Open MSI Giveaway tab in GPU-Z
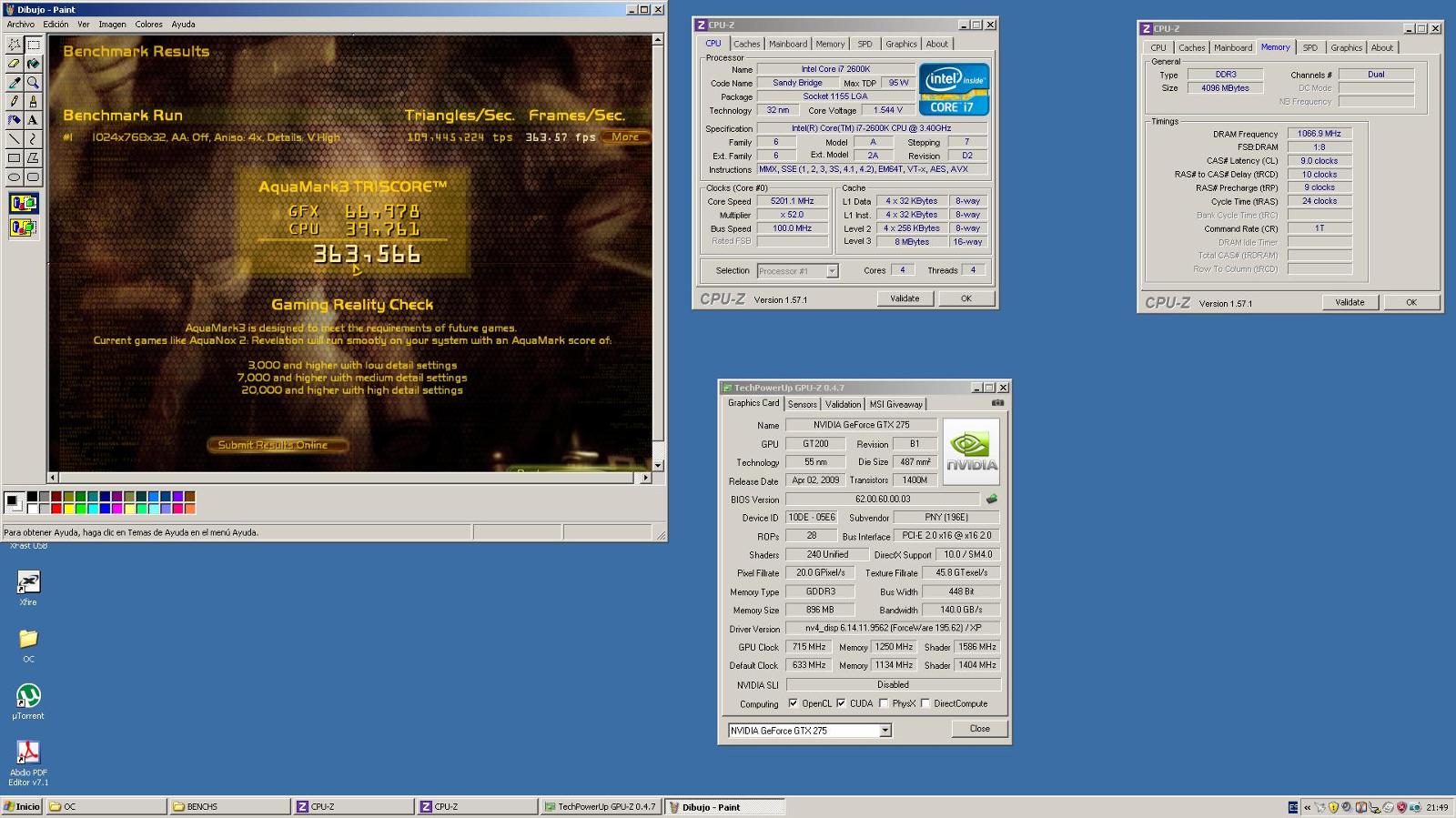The image size is (1456, 818). (895, 404)
